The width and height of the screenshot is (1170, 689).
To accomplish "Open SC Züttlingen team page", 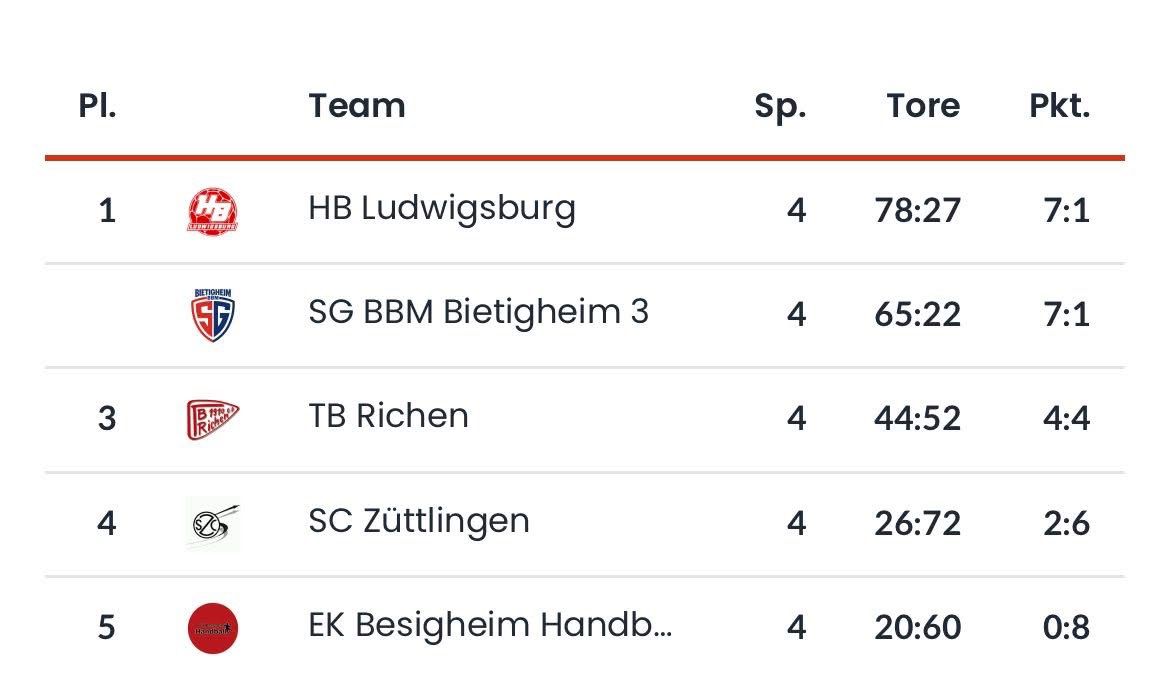I will coord(419,521).
